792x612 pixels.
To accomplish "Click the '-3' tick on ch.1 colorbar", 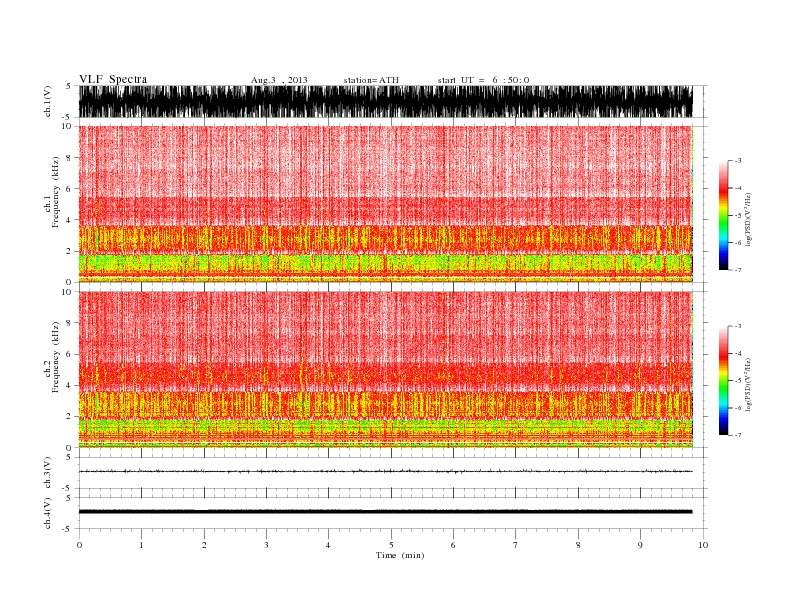I will tap(738, 161).
